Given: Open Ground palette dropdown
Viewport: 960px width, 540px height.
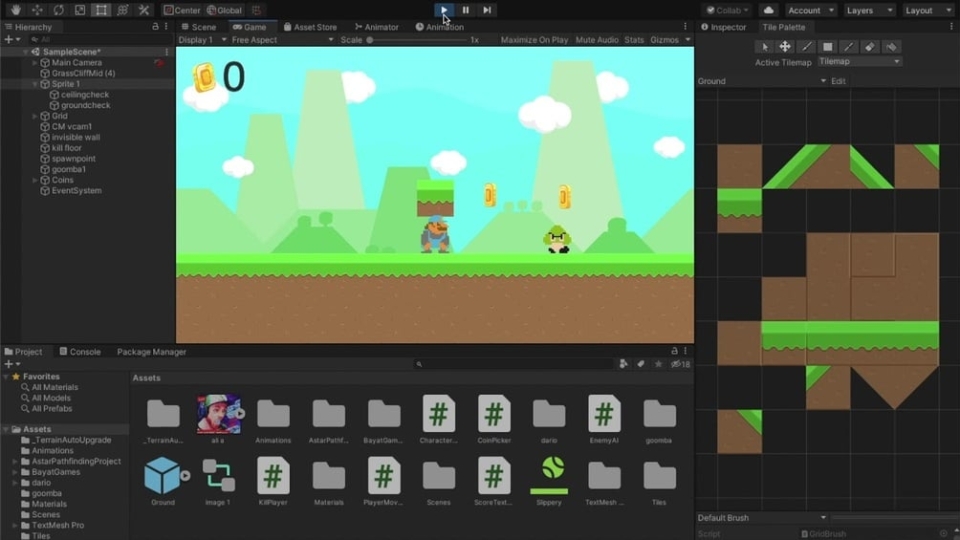Looking at the screenshot, I should [x=762, y=81].
